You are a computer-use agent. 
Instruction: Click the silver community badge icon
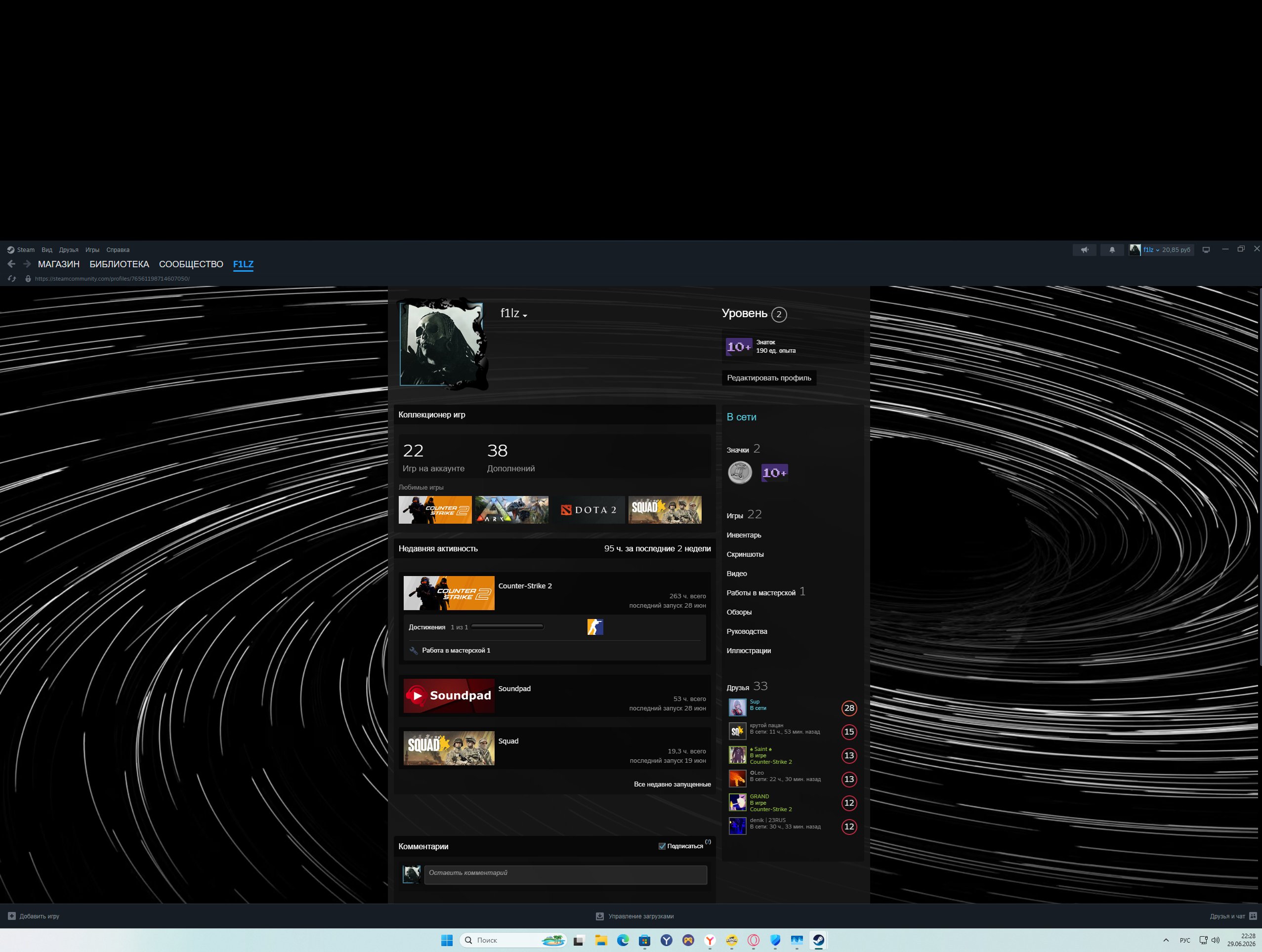pos(740,472)
